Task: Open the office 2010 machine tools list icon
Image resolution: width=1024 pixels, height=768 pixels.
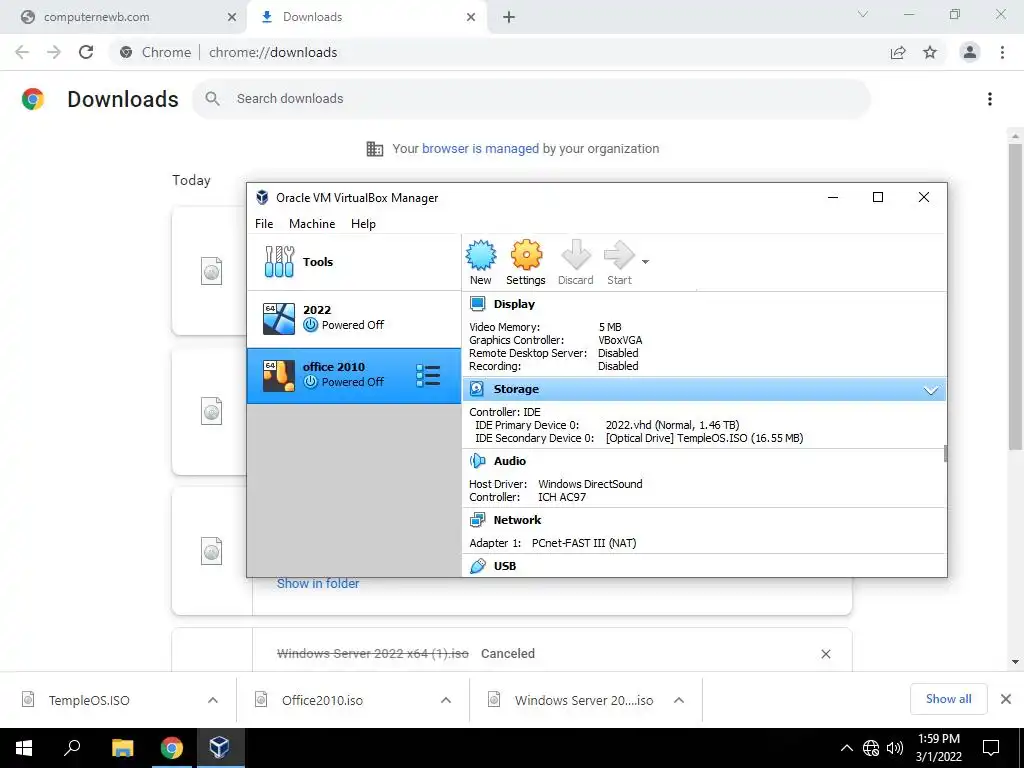Action: (428, 376)
